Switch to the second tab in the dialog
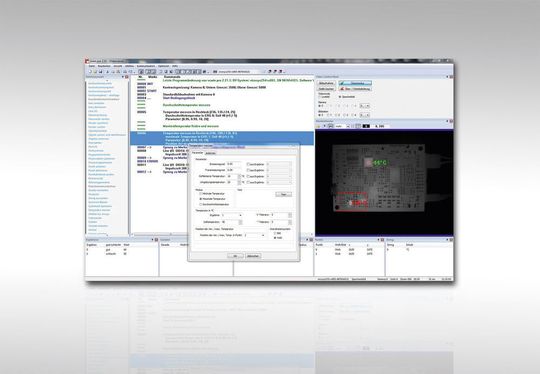Image resolution: width=540 pixels, height=374 pixels. (210, 153)
